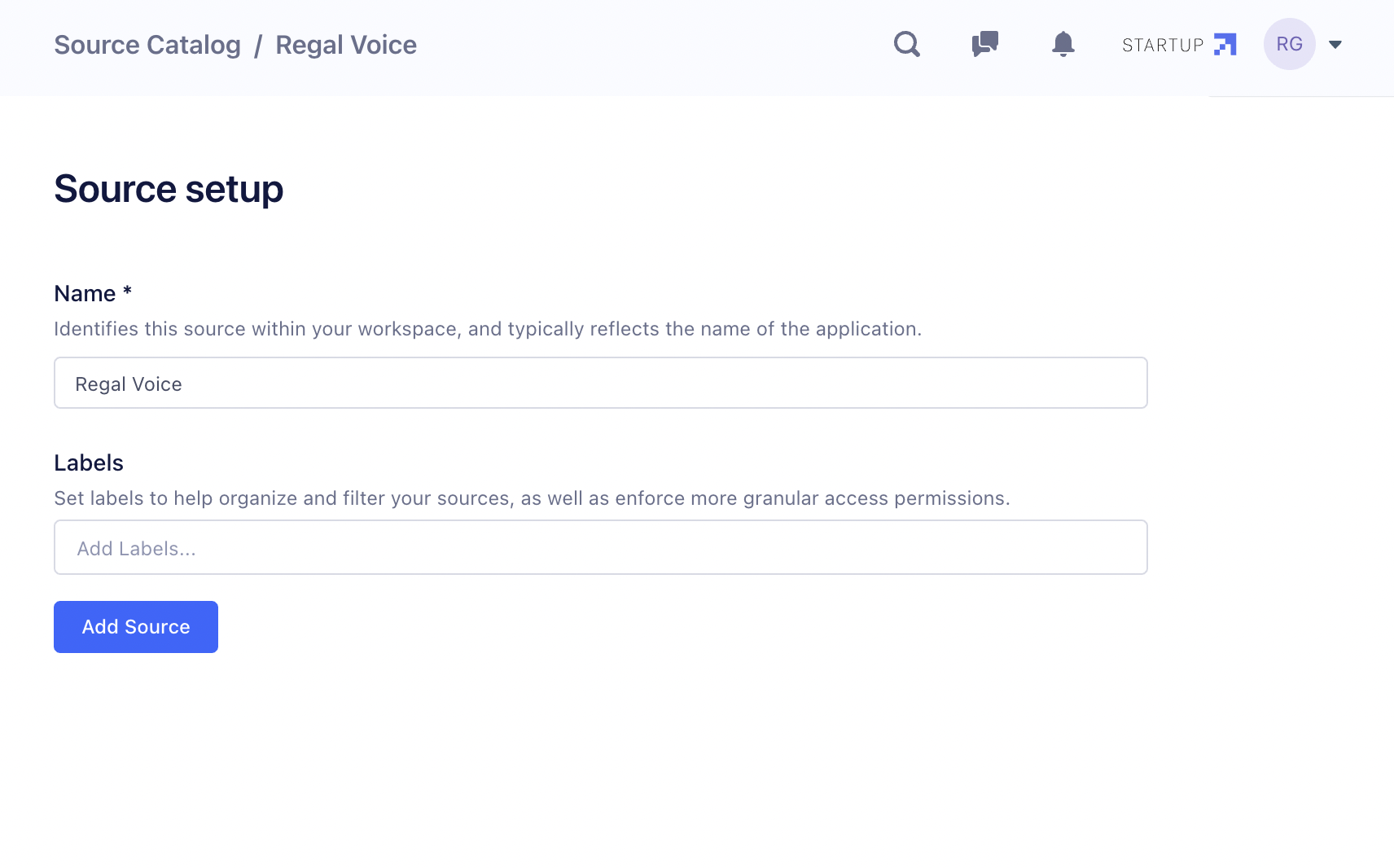
Task: Click the Labels field title
Action: pos(89,462)
